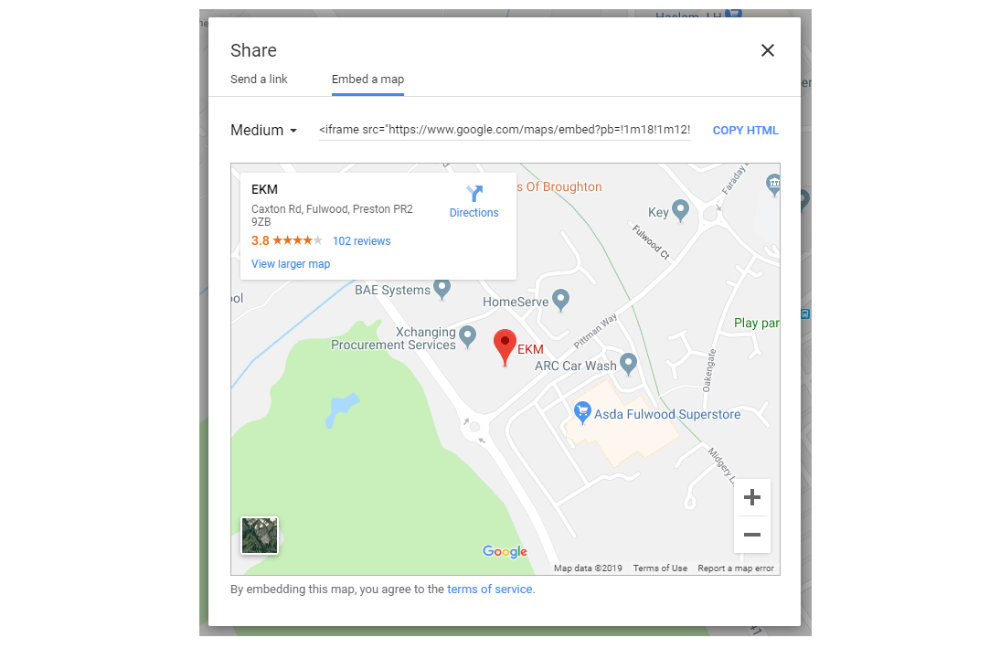
Task: Select the ARC Car Wash marker
Action: [x=628, y=364]
